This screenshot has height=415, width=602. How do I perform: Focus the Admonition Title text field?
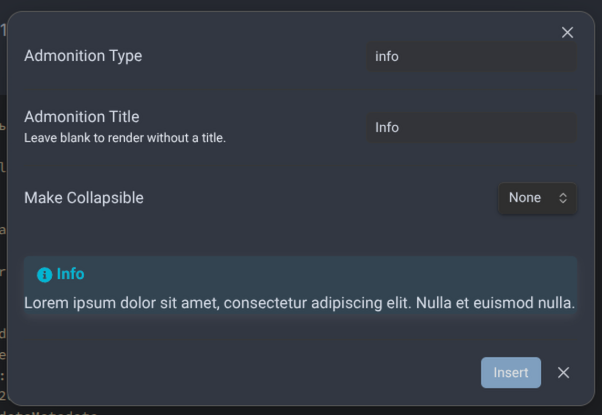tap(470, 128)
